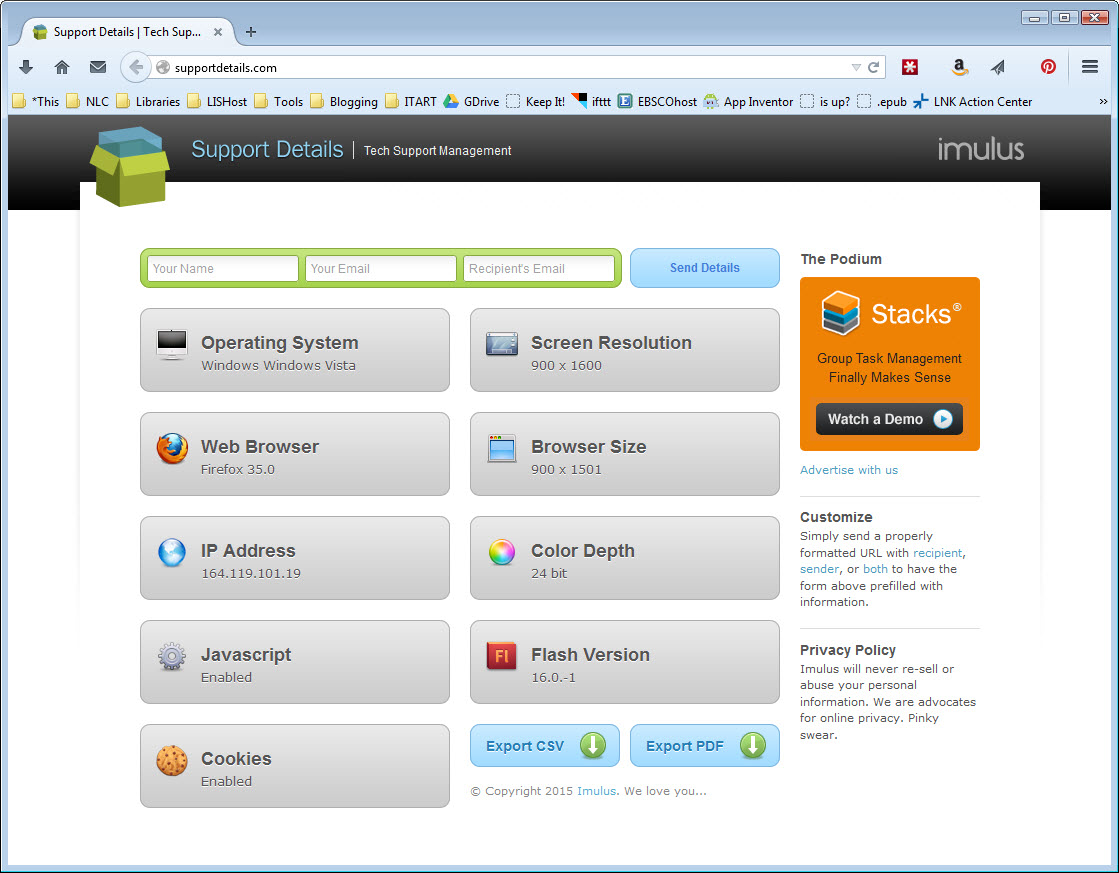
Task: Click the Amazon toolbar icon
Action: point(960,68)
